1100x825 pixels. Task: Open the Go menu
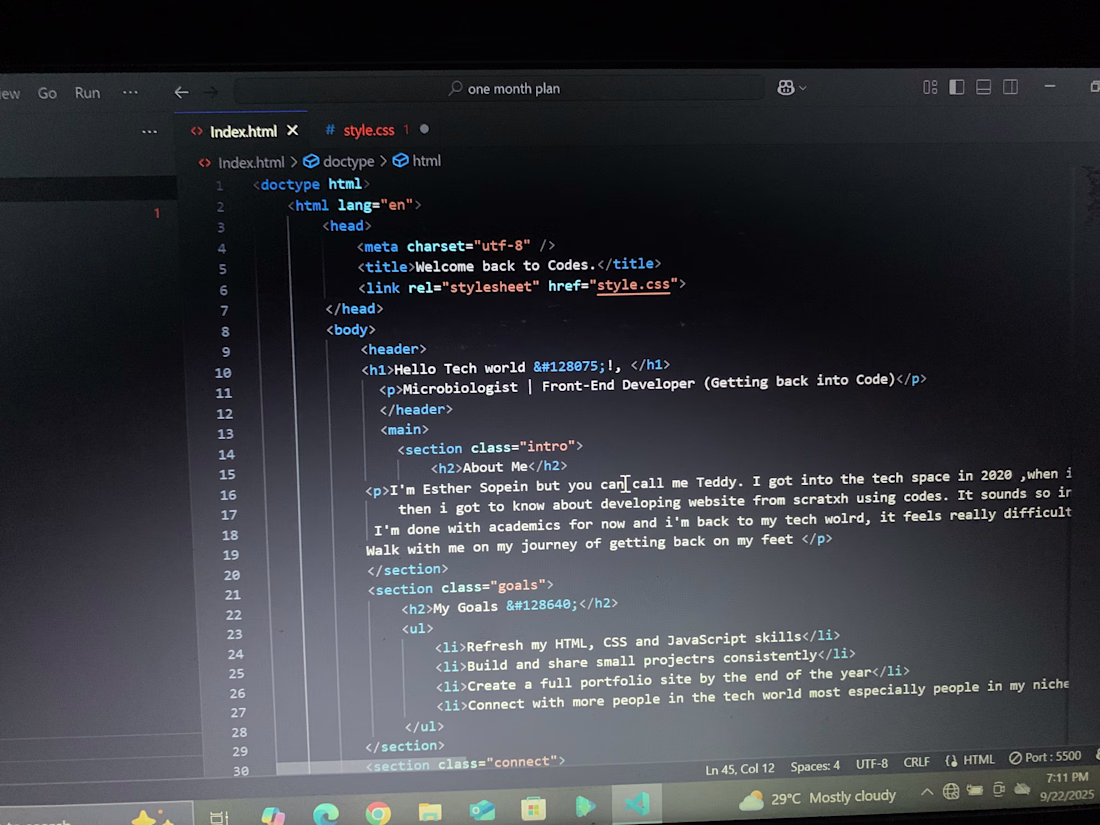[47, 93]
